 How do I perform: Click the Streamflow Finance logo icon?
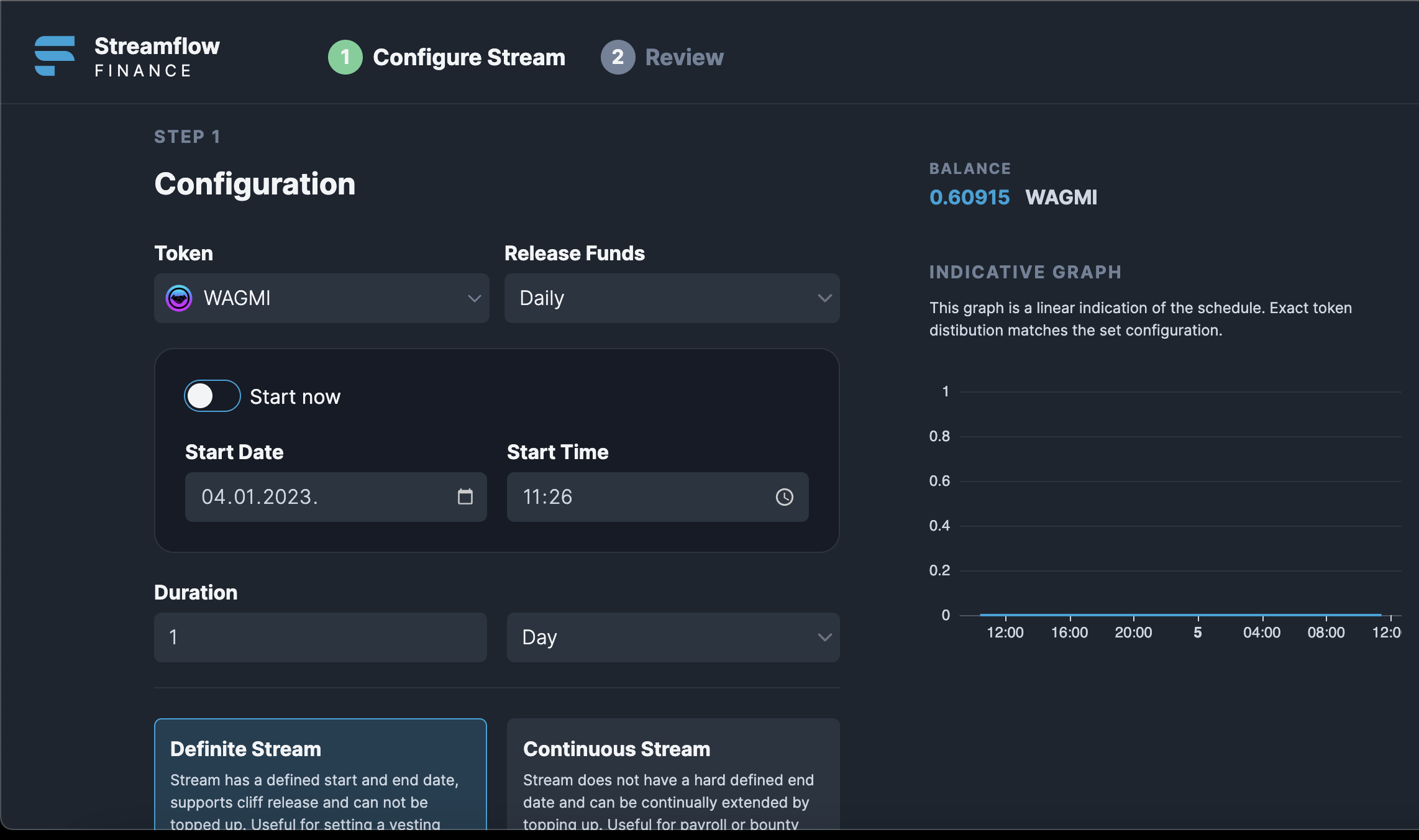(55, 56)
